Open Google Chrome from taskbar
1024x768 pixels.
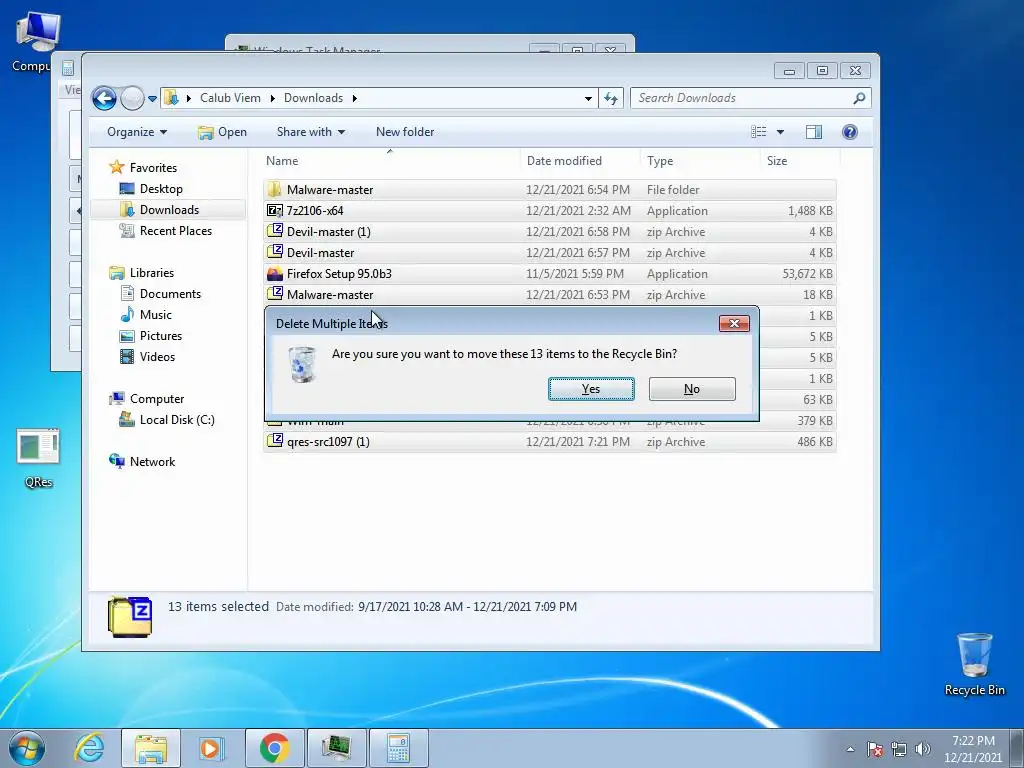274,748
